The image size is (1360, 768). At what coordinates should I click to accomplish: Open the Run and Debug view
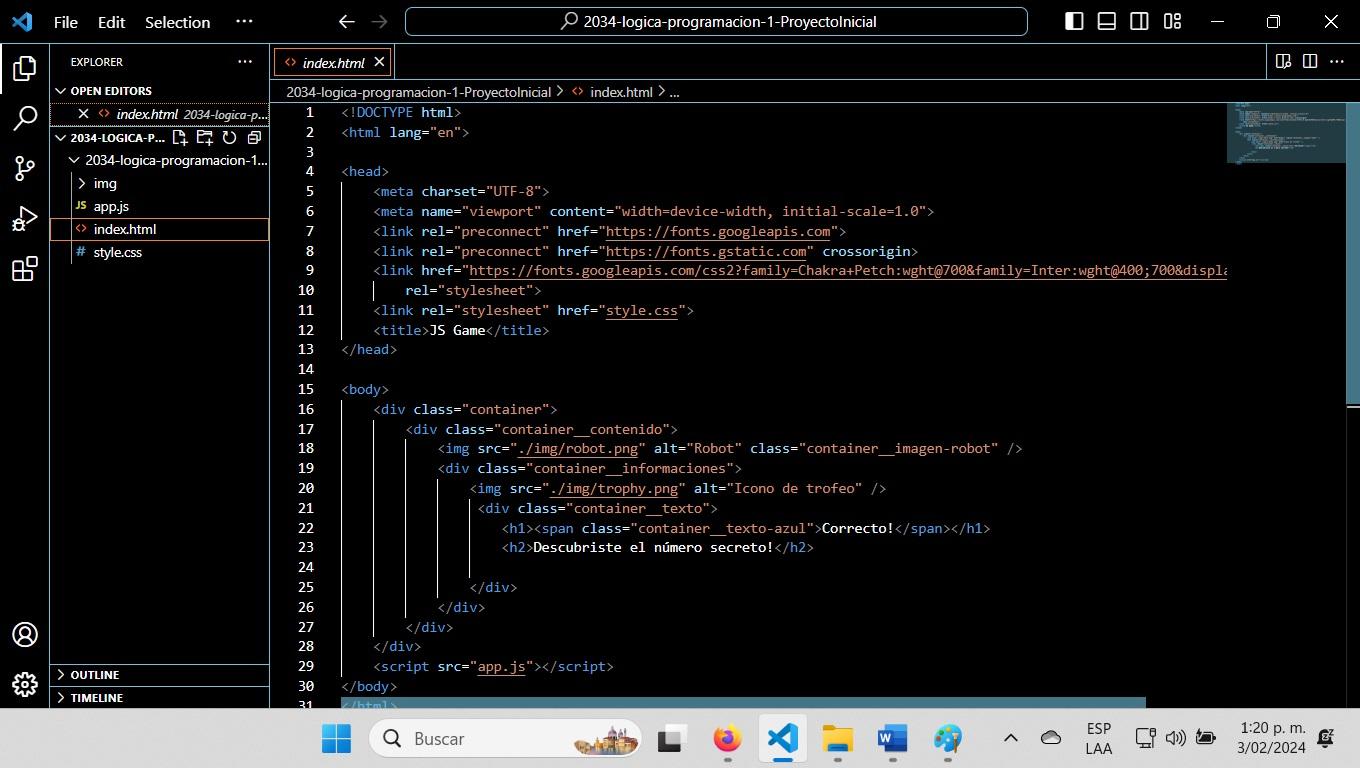pos(25,219)
